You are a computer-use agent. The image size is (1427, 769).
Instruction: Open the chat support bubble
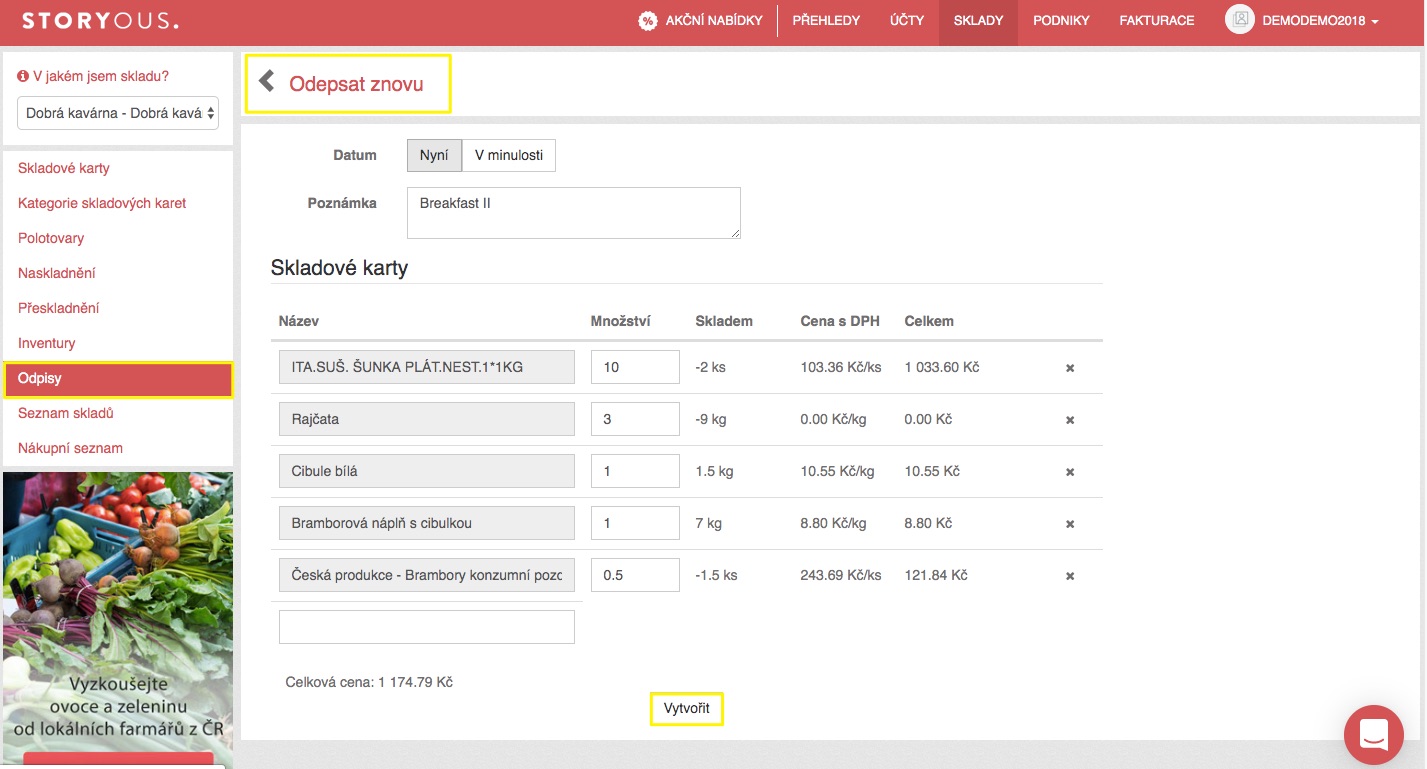pos(1374,735)
